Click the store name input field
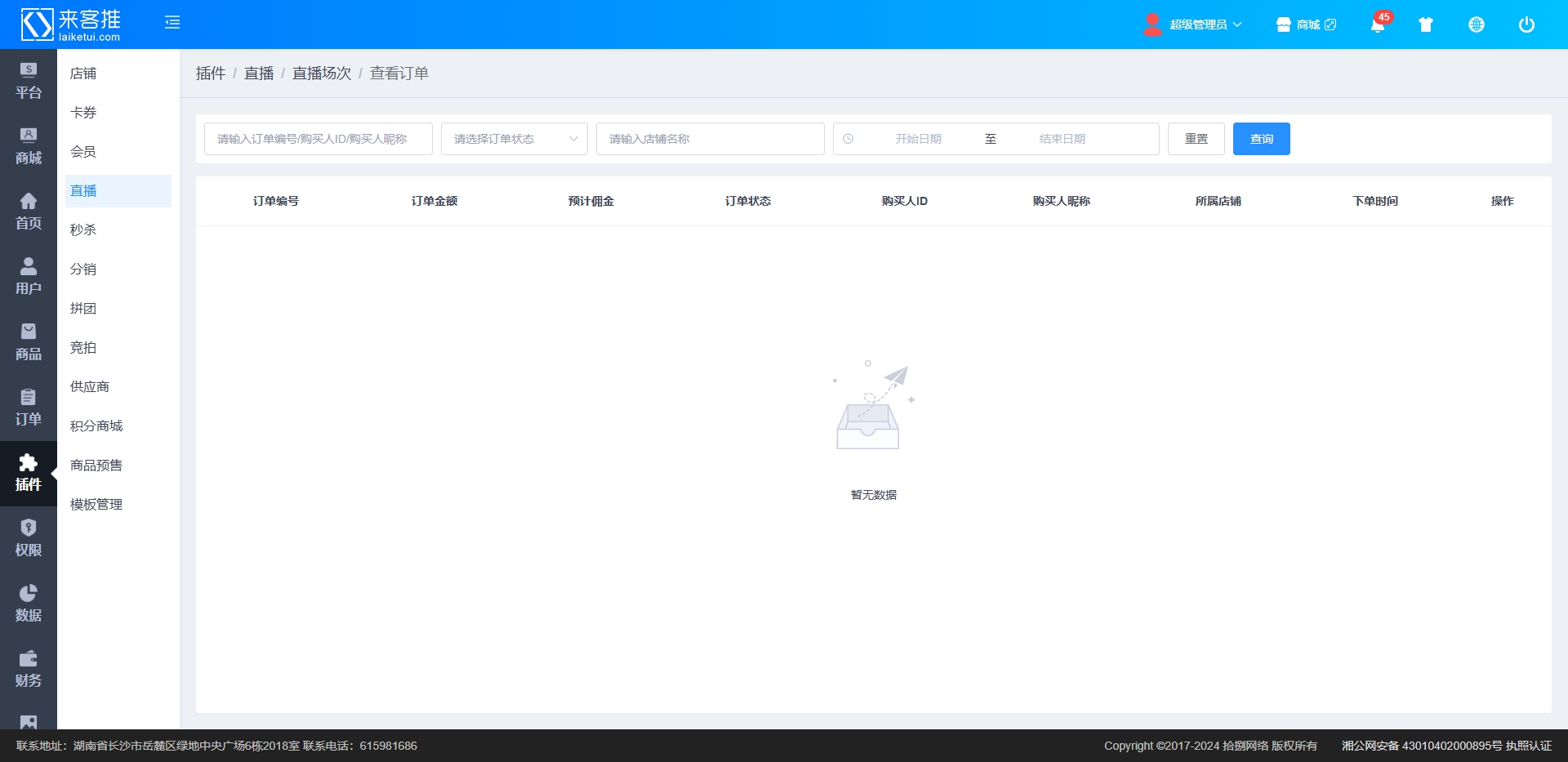Image resolution: width=1568 pixels, height=762 pixels. 710,139
